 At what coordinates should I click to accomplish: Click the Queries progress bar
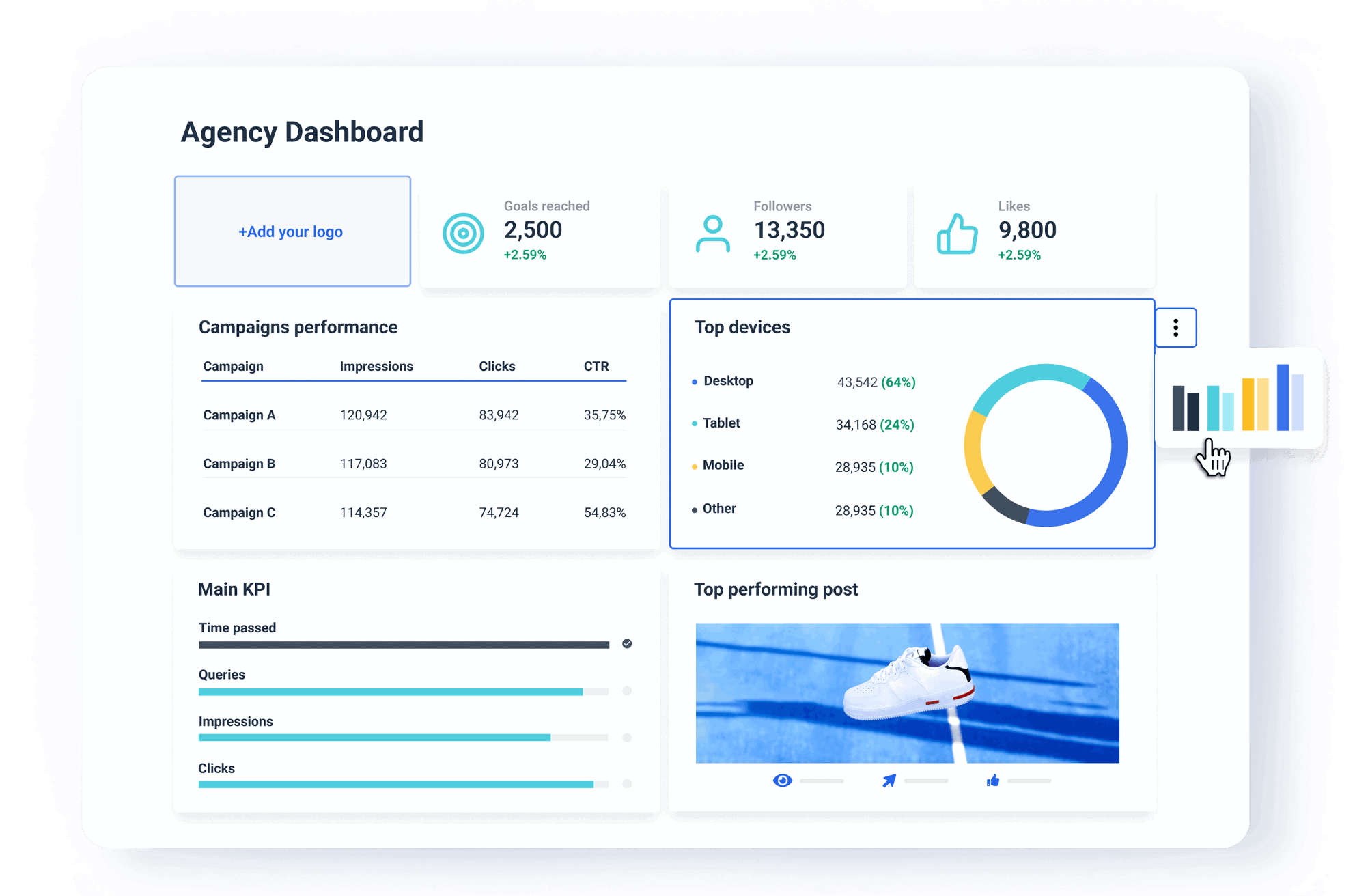coord(403,690)
